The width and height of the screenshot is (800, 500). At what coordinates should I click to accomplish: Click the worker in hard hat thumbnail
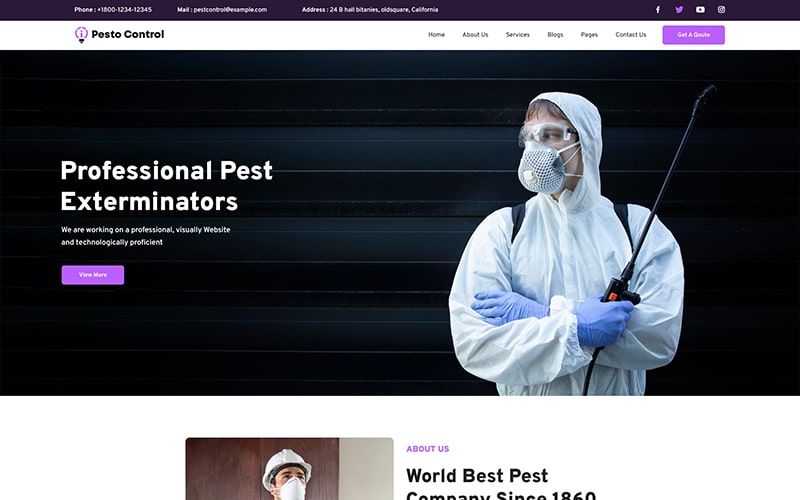pos(289,468)
